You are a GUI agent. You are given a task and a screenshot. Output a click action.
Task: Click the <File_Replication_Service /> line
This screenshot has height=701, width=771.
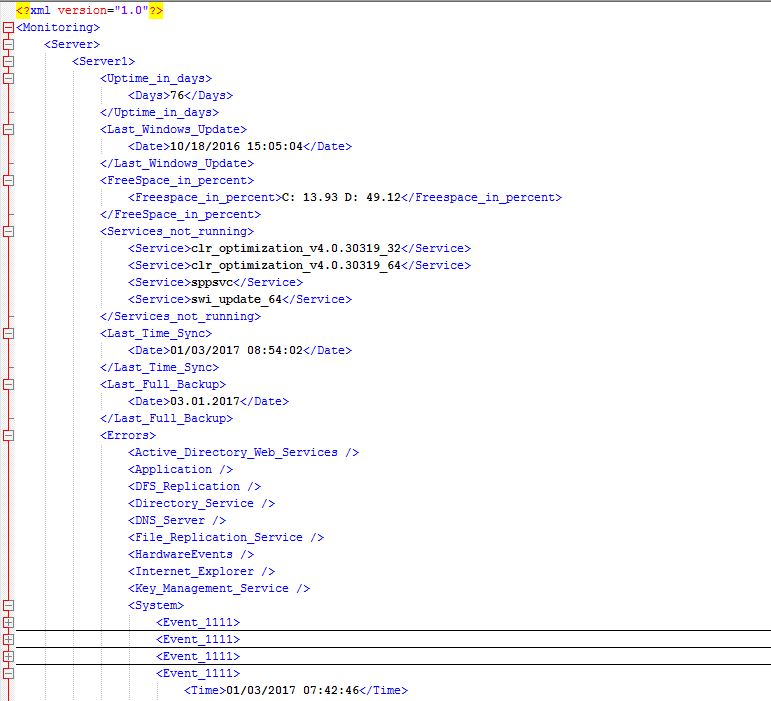tap(226, 537)
